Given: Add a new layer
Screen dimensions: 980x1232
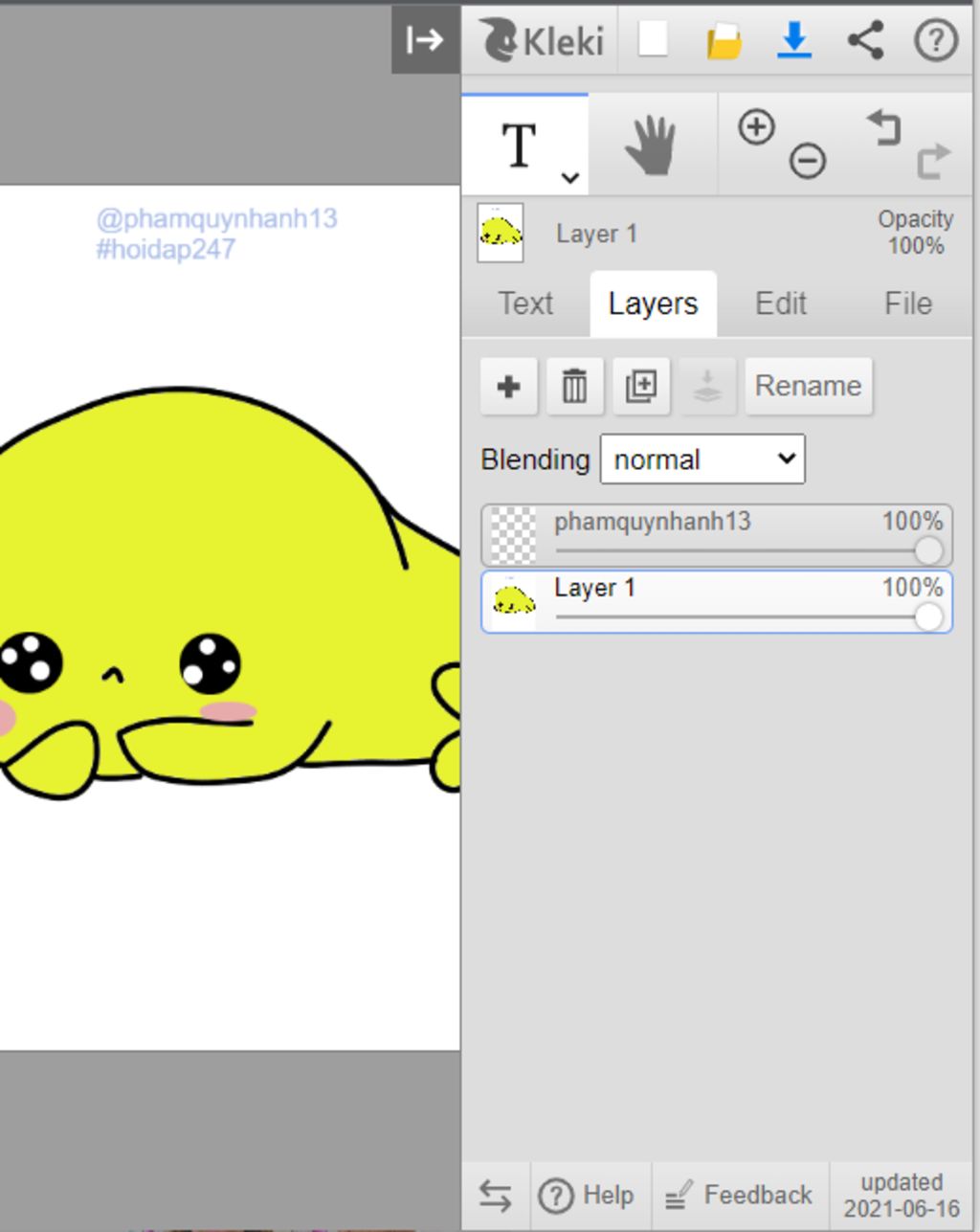Looking at the screenshot, I should pyautogui.click(x=509, y=386).
